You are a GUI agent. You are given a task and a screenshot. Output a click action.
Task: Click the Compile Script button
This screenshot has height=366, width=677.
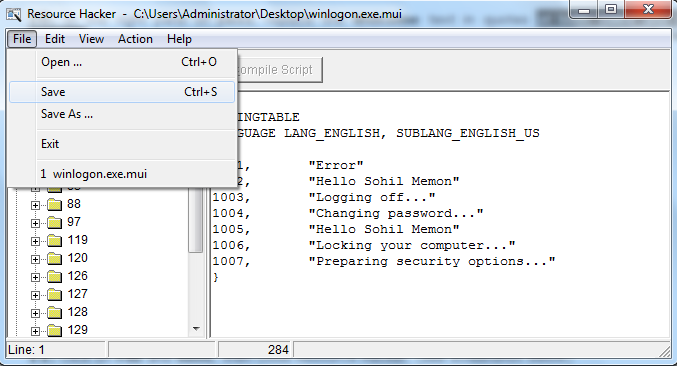(x=279, y=69)
